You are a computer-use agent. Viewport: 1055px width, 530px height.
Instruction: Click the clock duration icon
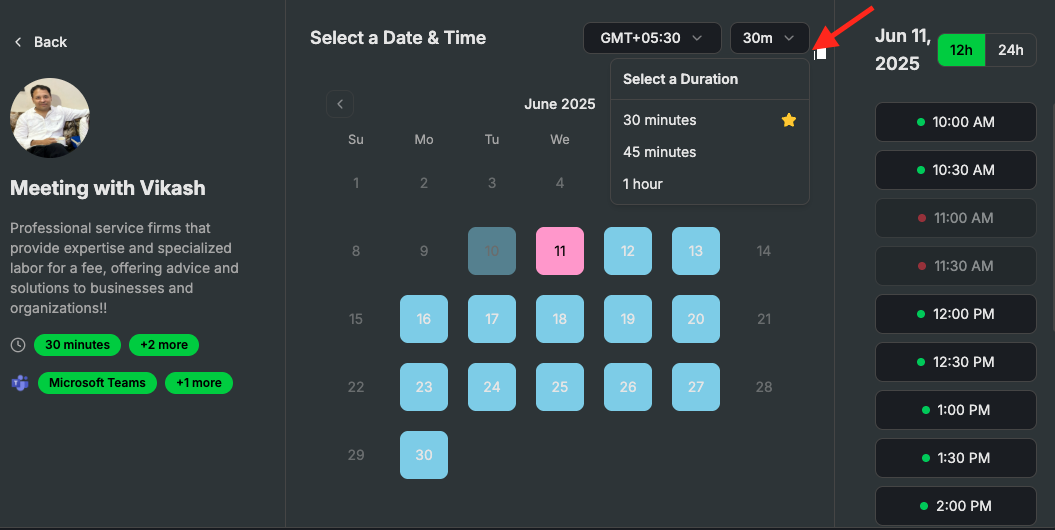click(x=18, y=345)
